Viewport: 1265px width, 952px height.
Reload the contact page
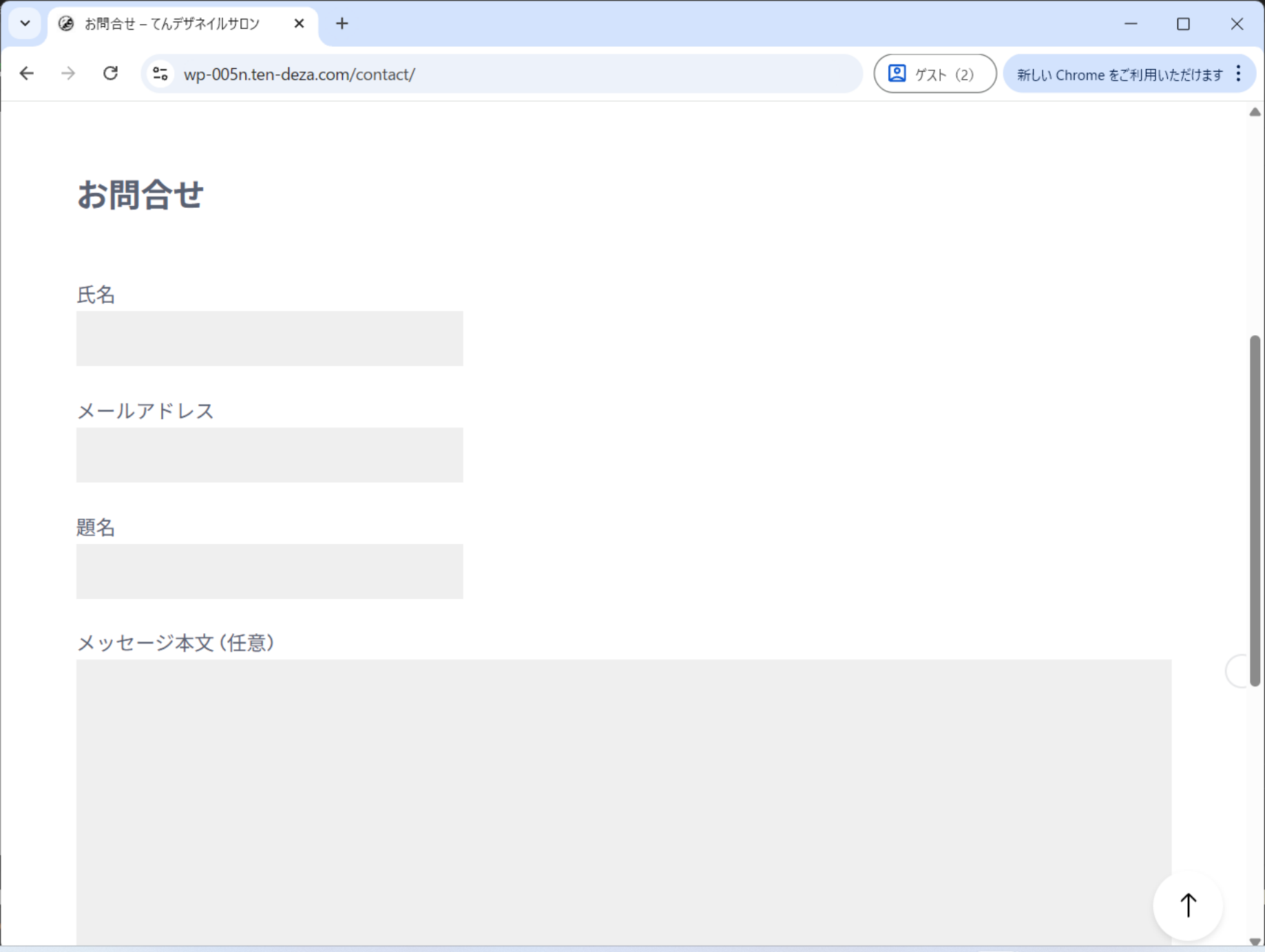click(x=110, y=74)
